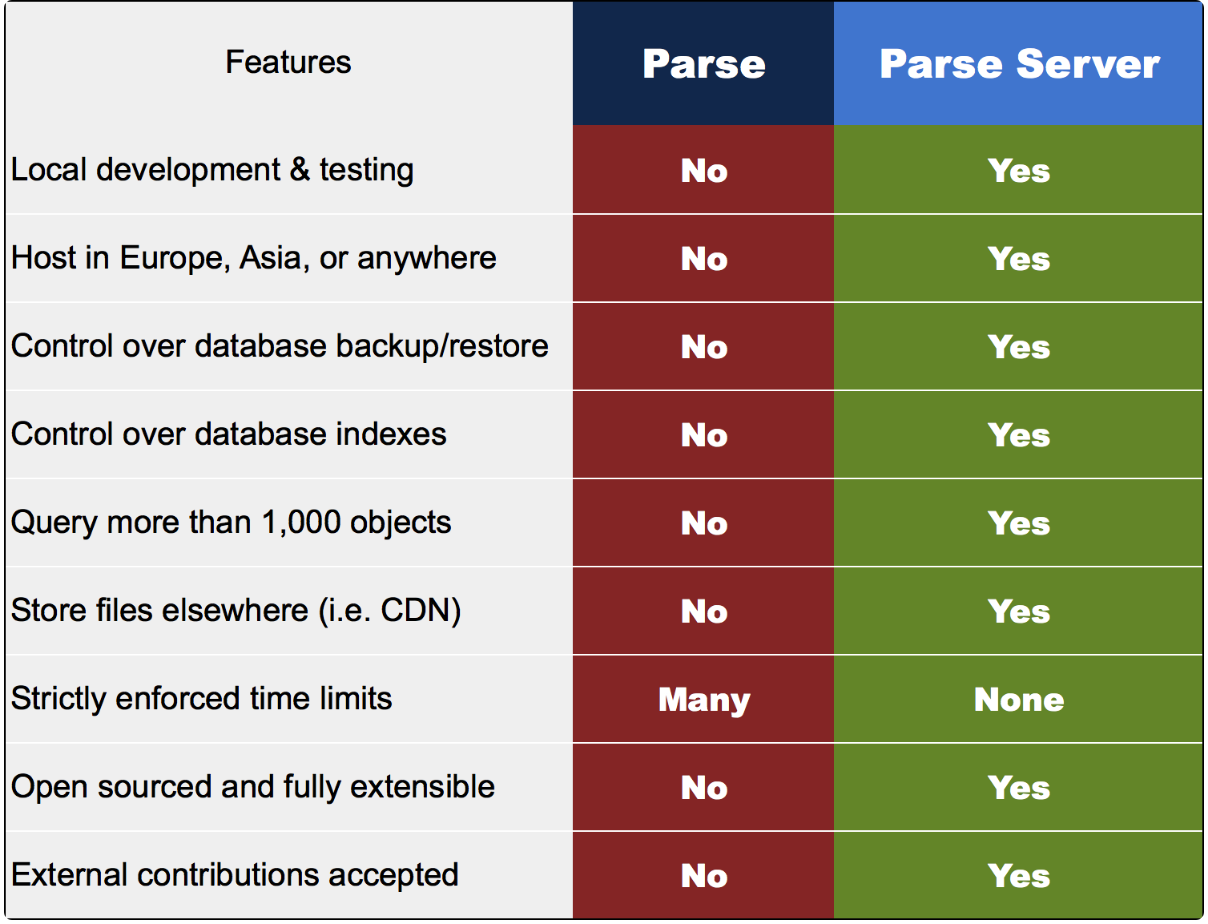Click Control over database indexes label
This screenshot has height=924, width=1208.
click(229, 434)
